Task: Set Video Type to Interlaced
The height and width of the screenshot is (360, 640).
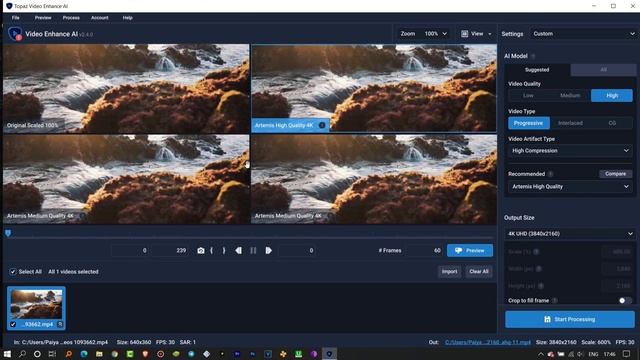Action: 570,123
